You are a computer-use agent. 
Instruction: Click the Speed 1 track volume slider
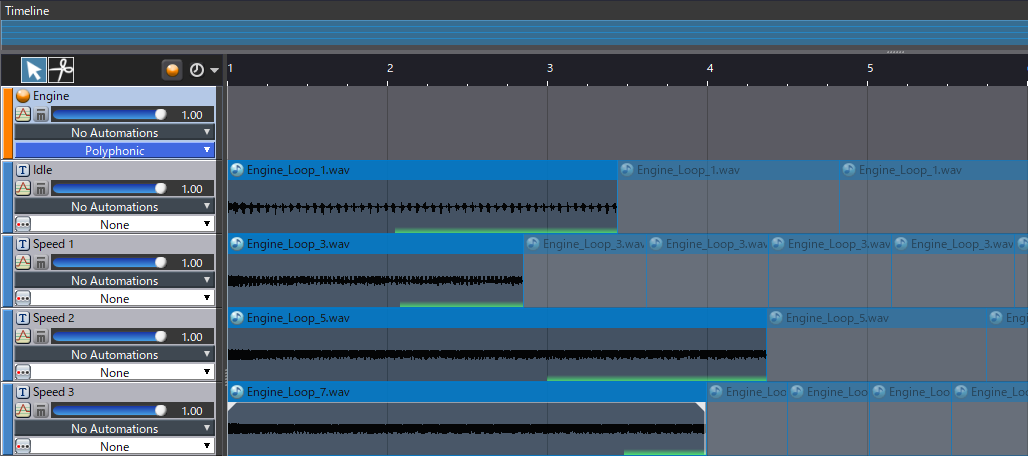tap(109, 263)
